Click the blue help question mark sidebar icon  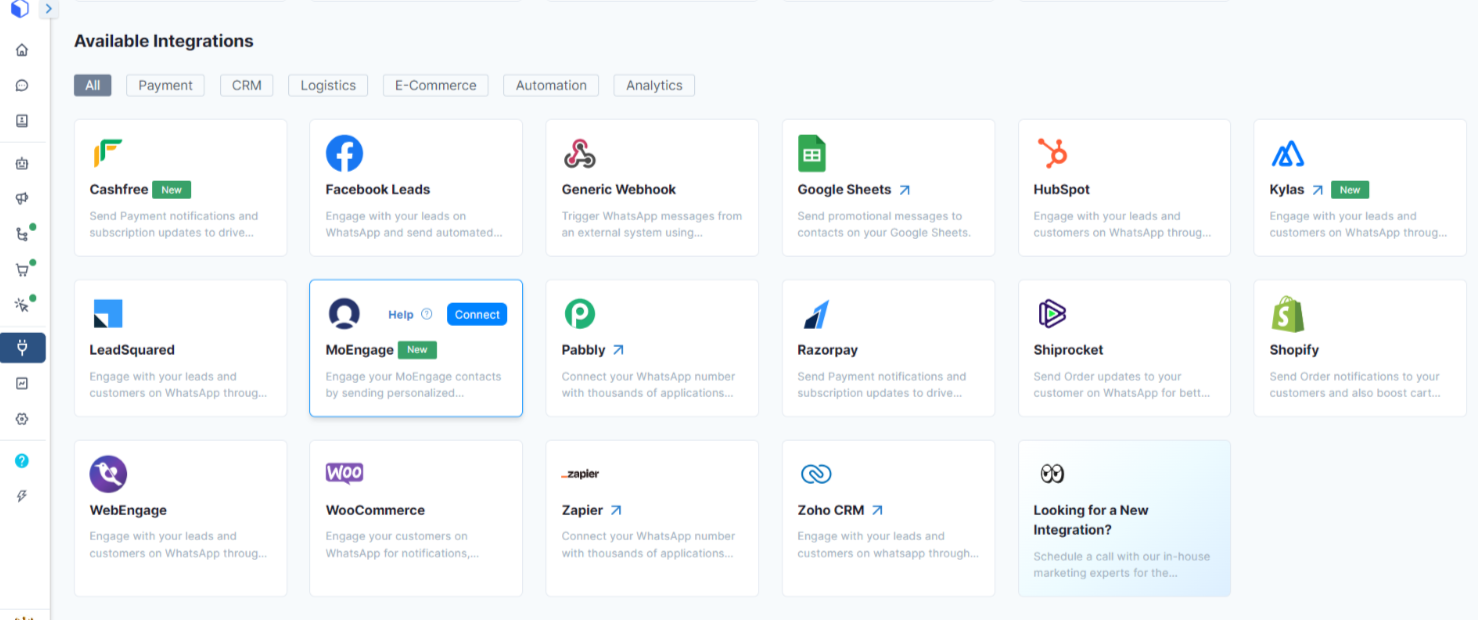[22, 461]
